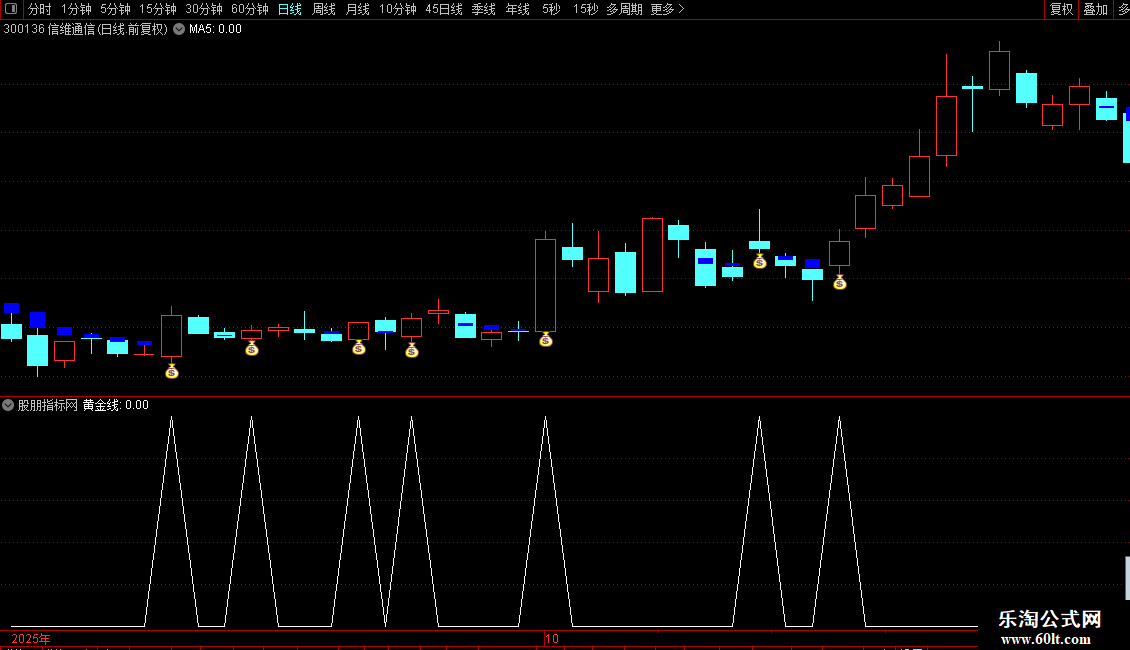Select the 10分钟 period tab
The height and width of the screenshot is (650, 1130).
(398, 9)
